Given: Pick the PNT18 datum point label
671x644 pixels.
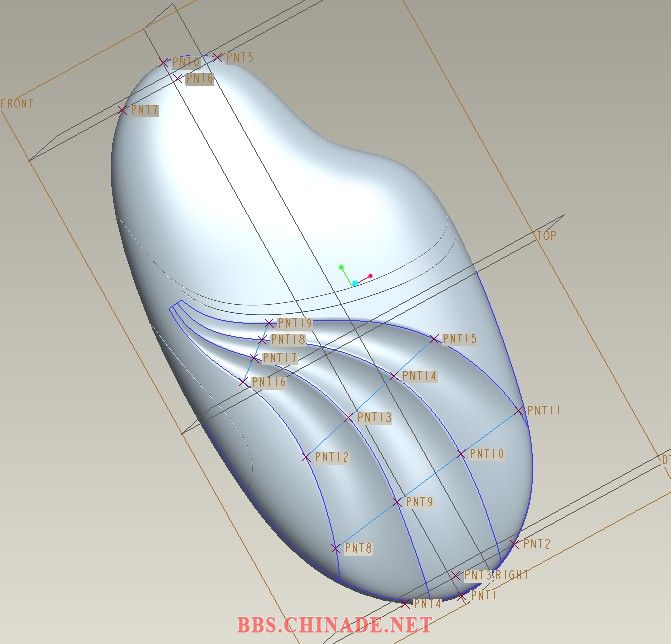Looking at the screenshot, I should pyautogui.click(x=288, y=339).
